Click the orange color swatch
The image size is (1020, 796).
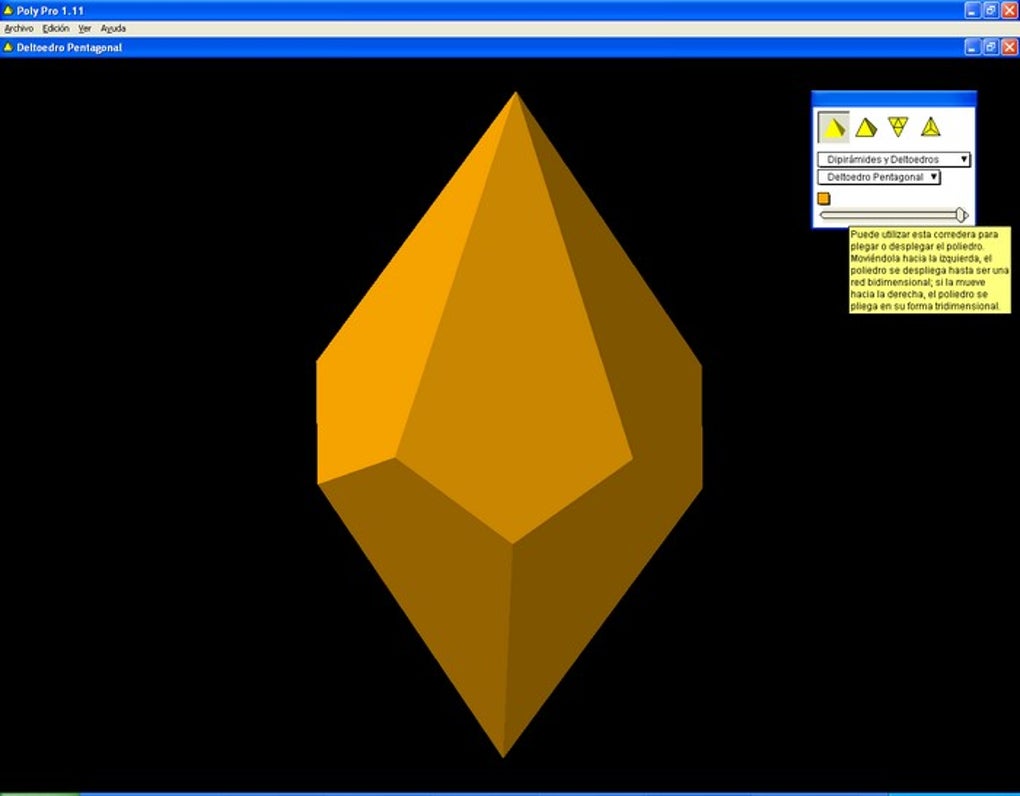coord(824,198)
